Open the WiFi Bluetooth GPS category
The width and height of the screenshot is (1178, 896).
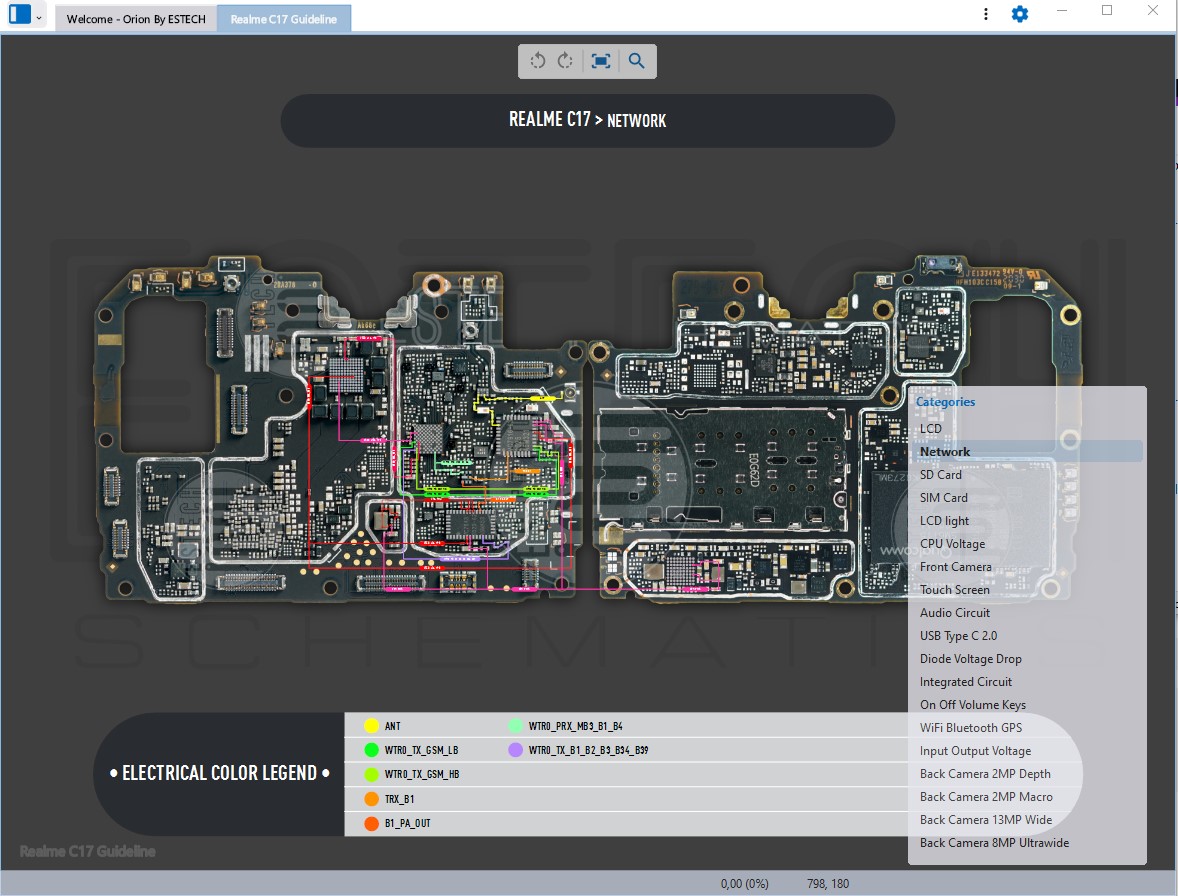point(970,728)
